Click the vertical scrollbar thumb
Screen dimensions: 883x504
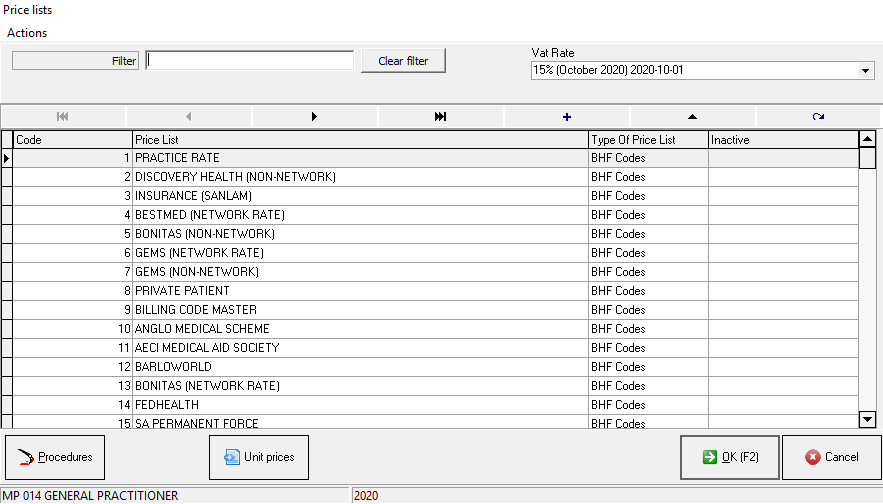(x=867, y=158)
